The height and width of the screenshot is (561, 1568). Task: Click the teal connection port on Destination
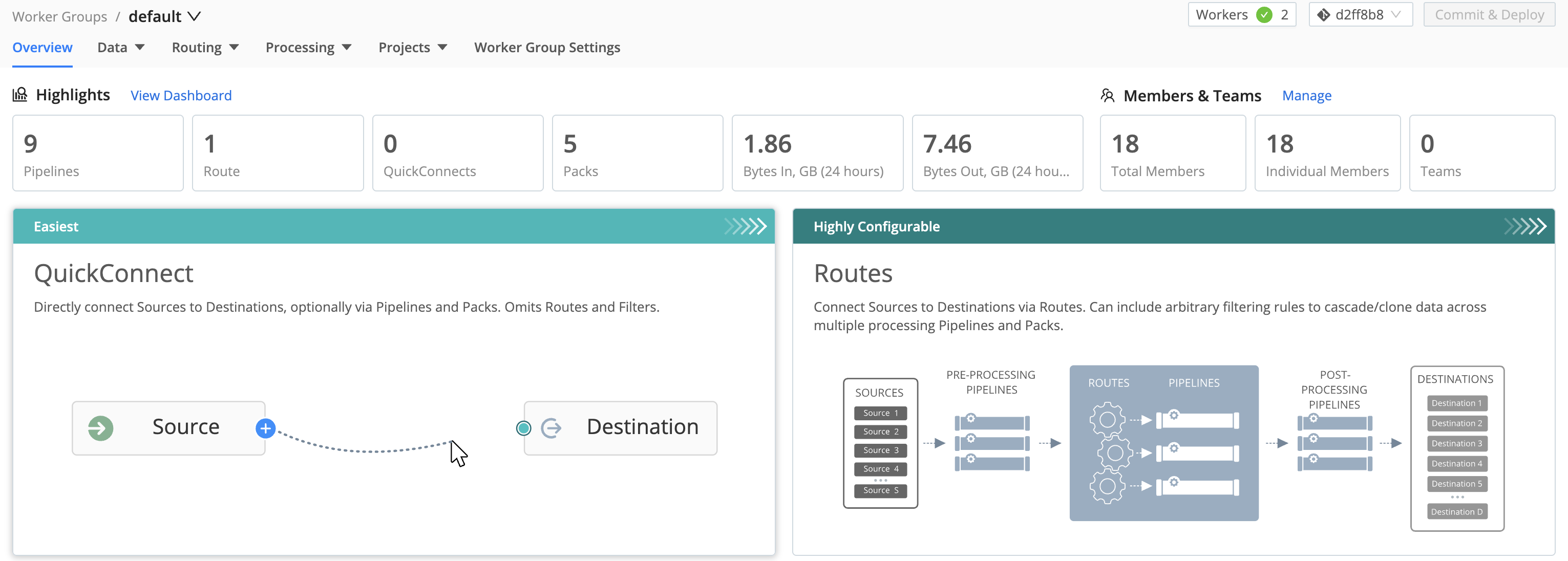tap(523, 428)
